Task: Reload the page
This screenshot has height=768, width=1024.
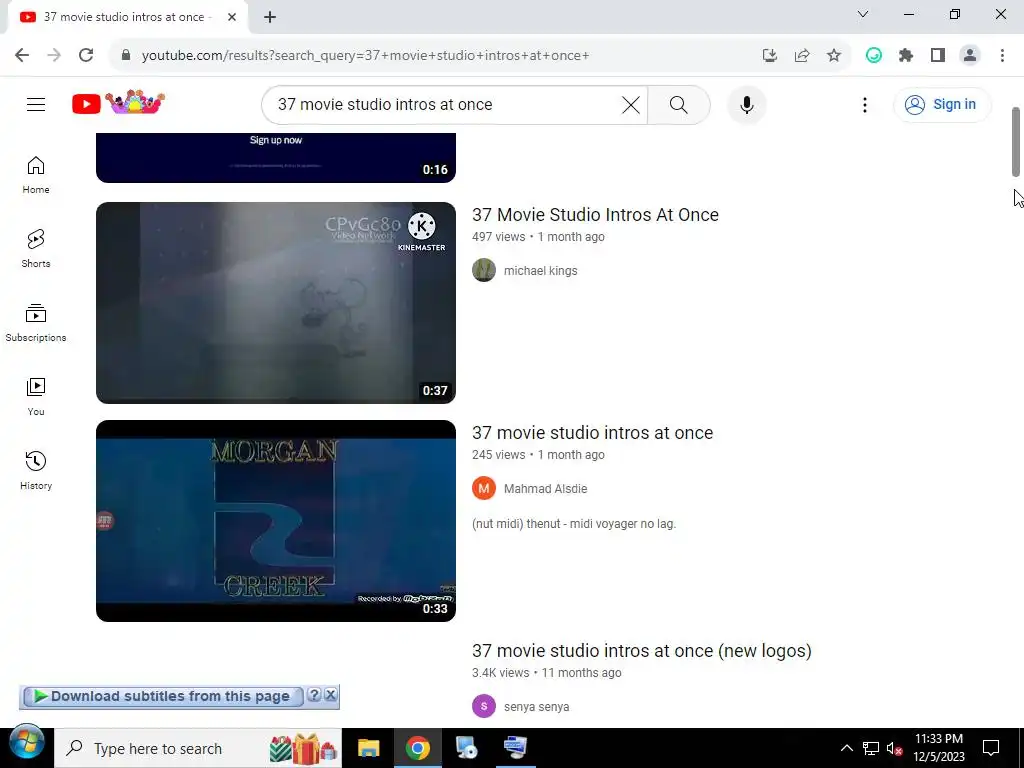Action: click(x=86, y=55)
